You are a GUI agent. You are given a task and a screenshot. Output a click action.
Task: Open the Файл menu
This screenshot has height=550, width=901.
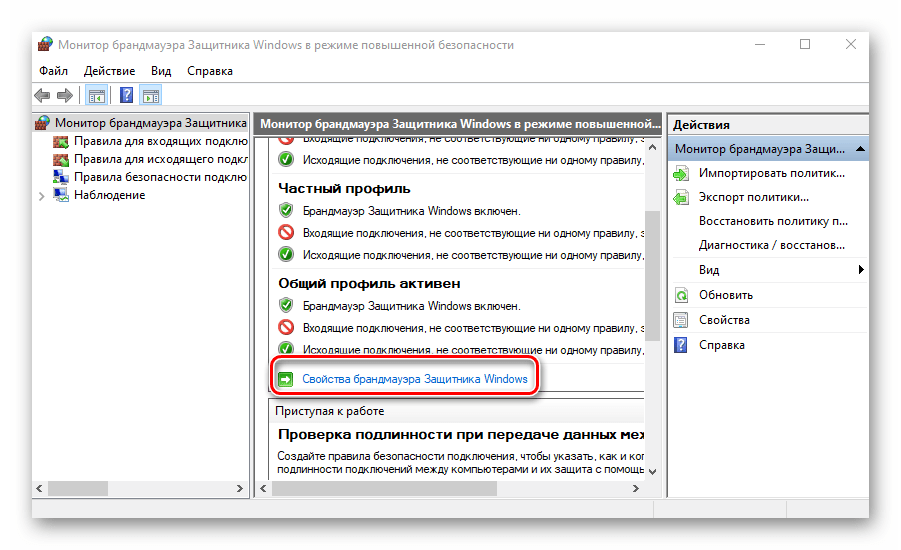(53, 71)
